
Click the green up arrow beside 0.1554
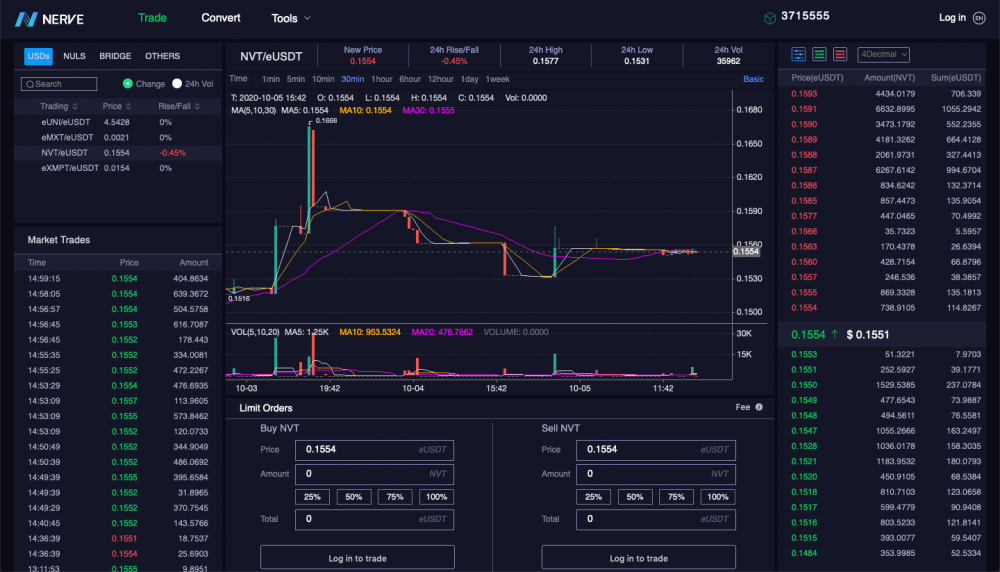[x=835, y=334]
